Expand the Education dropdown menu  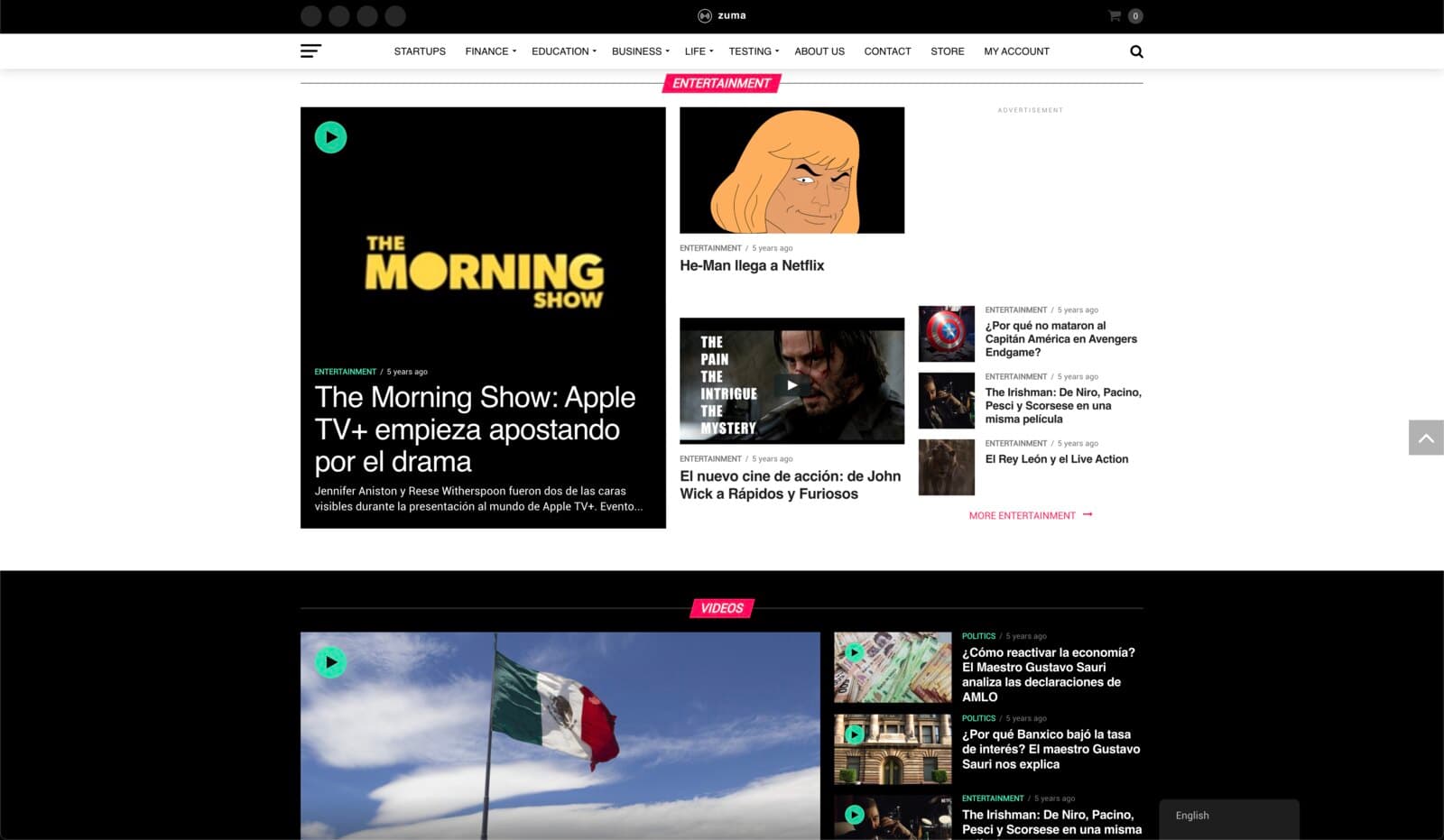tap(563, 51)
